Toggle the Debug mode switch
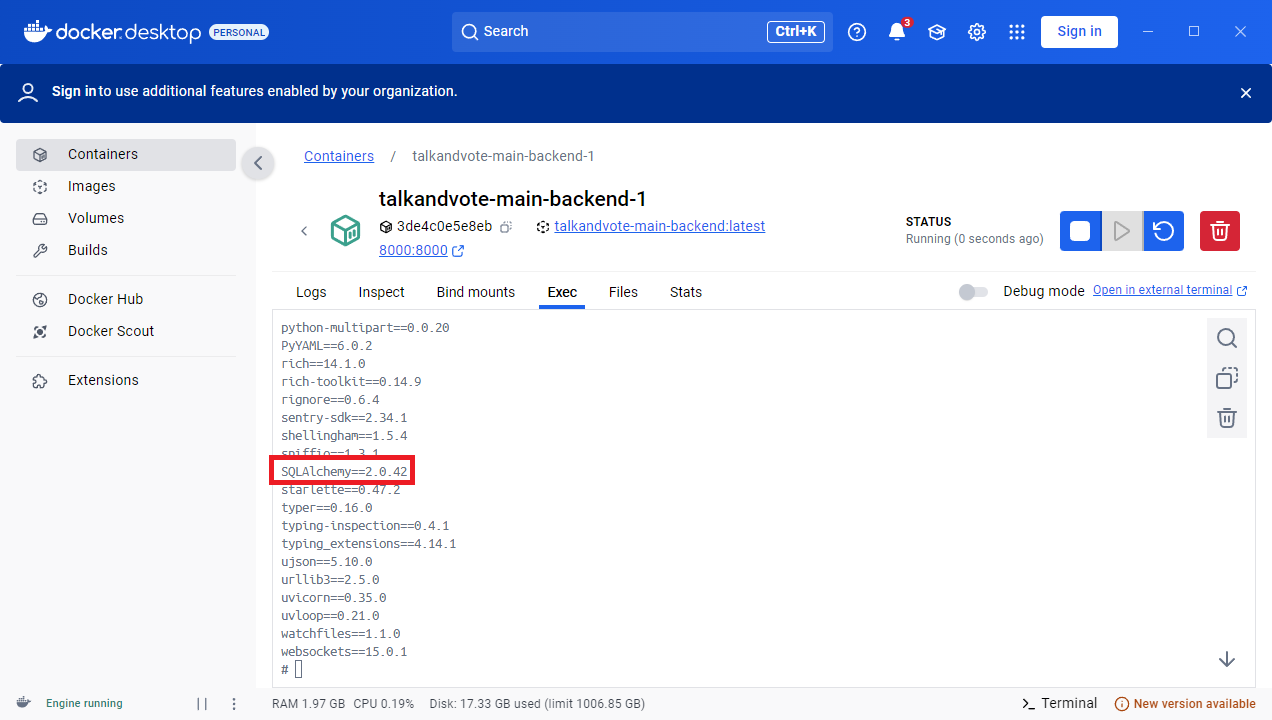Screen dimensions: 1272x720 click(x=973, y=292)
